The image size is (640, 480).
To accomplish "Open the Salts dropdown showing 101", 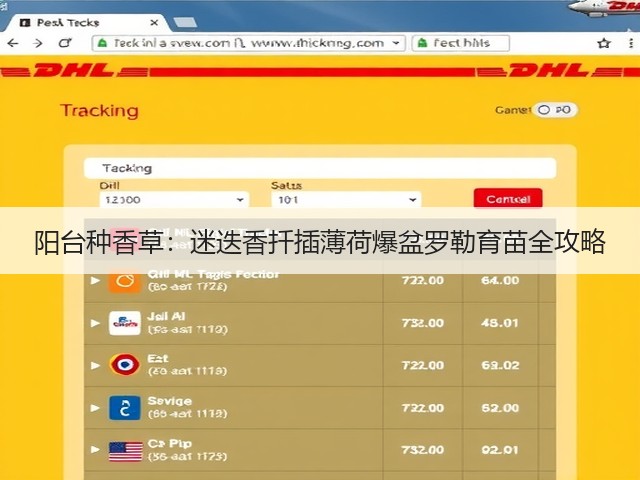I will click(x=346, y=200).
